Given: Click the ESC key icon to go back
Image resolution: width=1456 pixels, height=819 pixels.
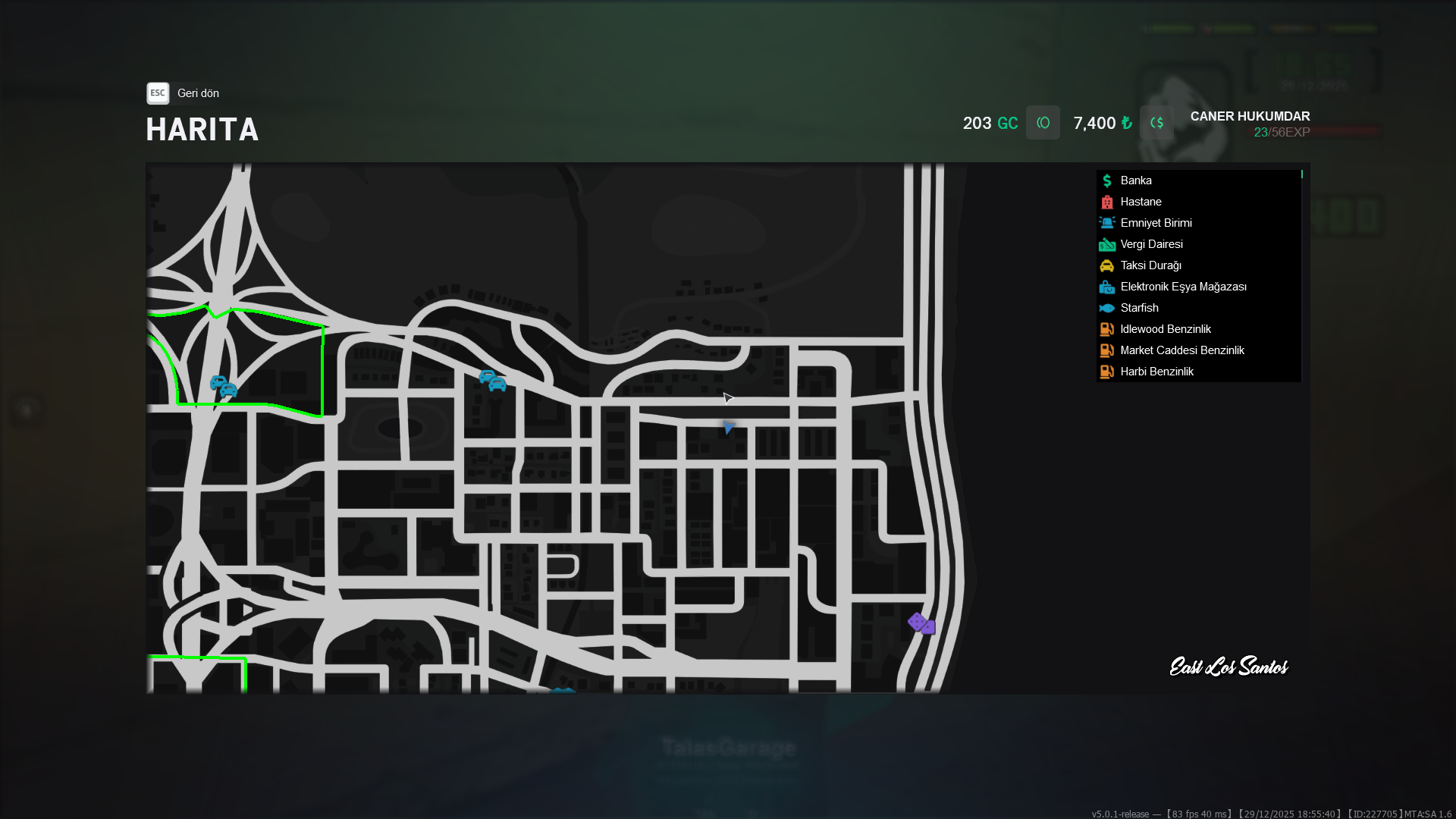Looking at the screenshot, I should (158, 93).
